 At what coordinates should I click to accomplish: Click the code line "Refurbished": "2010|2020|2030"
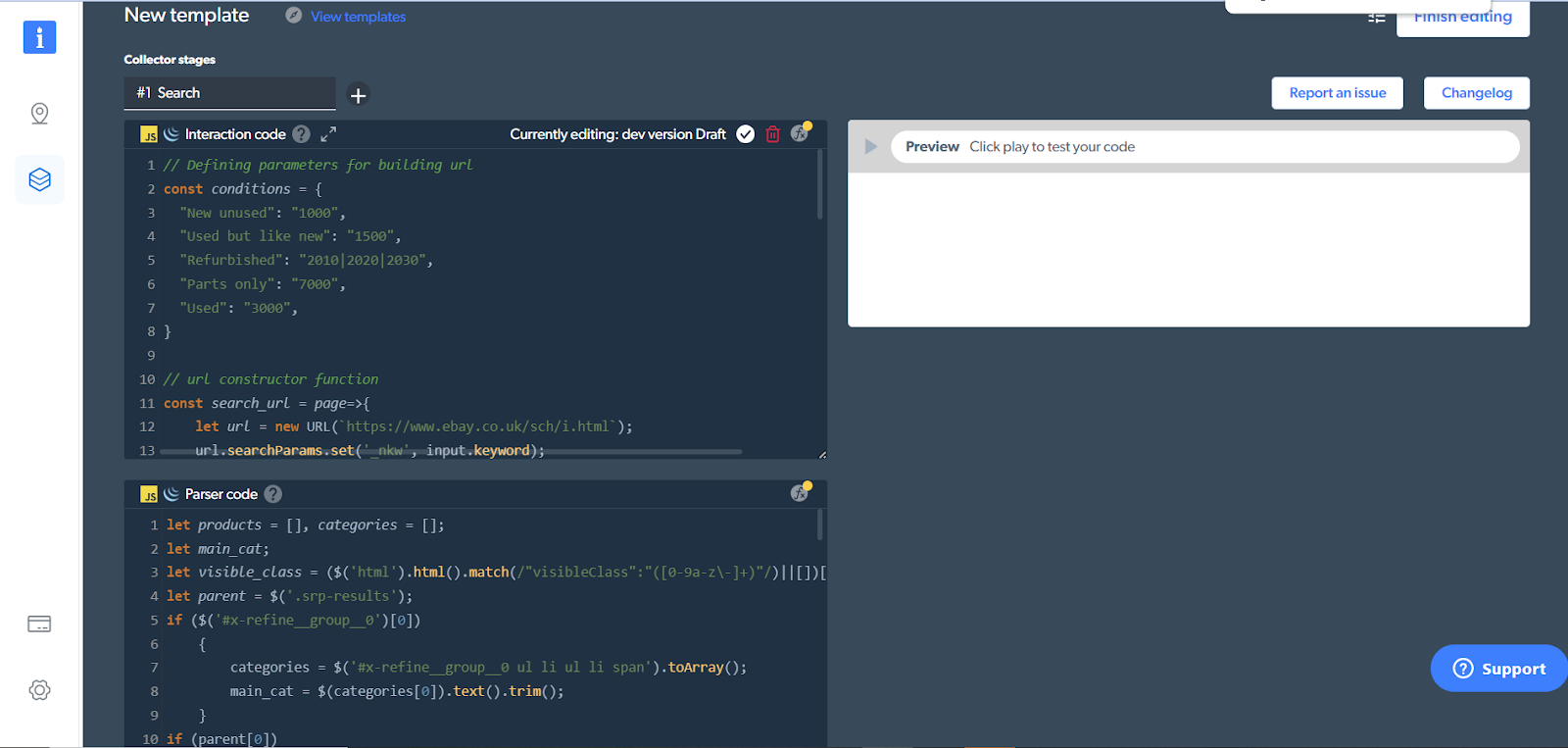[x=306, y=260]
